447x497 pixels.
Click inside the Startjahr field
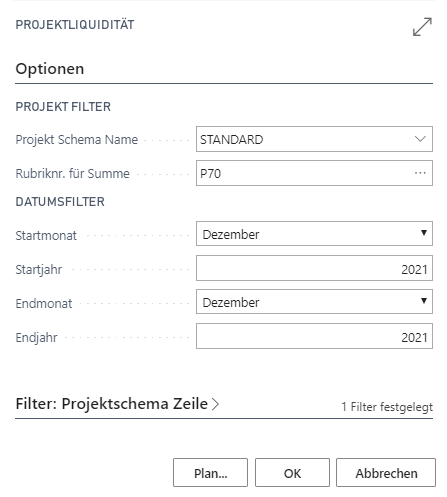pos(314,268)
